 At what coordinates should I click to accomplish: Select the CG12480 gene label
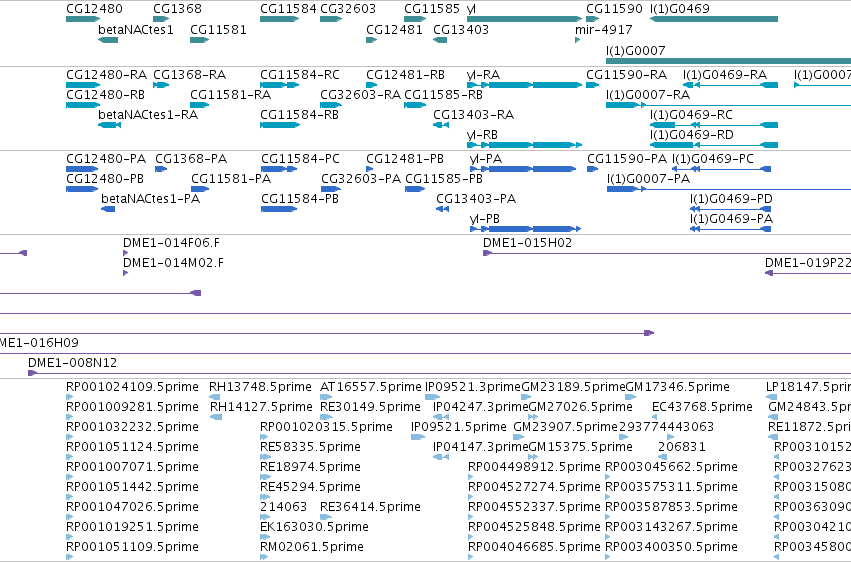94,9
